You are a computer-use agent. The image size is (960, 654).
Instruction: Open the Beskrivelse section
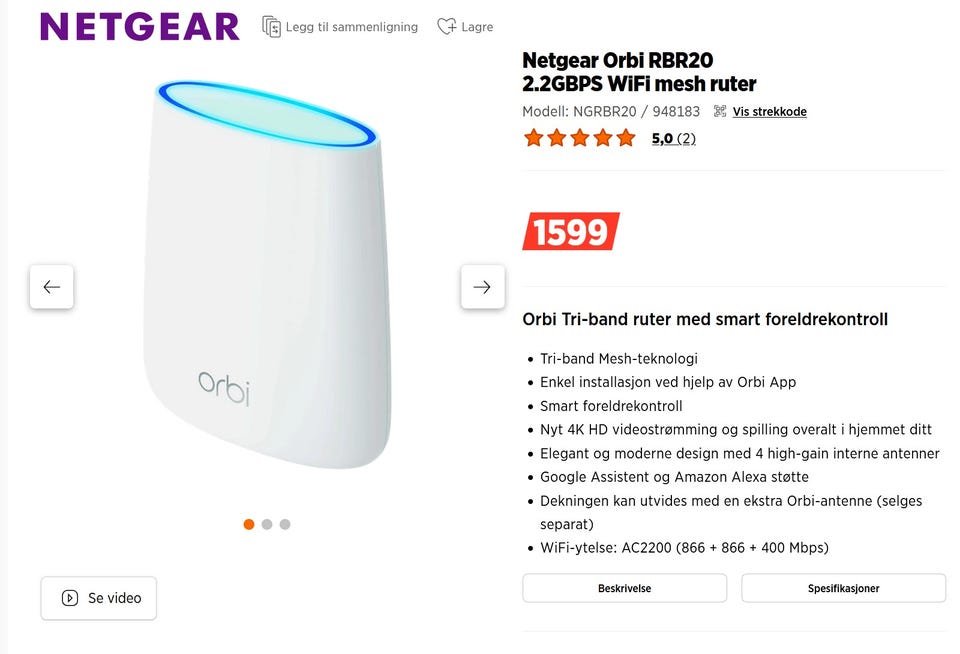(x=624, y=588)
